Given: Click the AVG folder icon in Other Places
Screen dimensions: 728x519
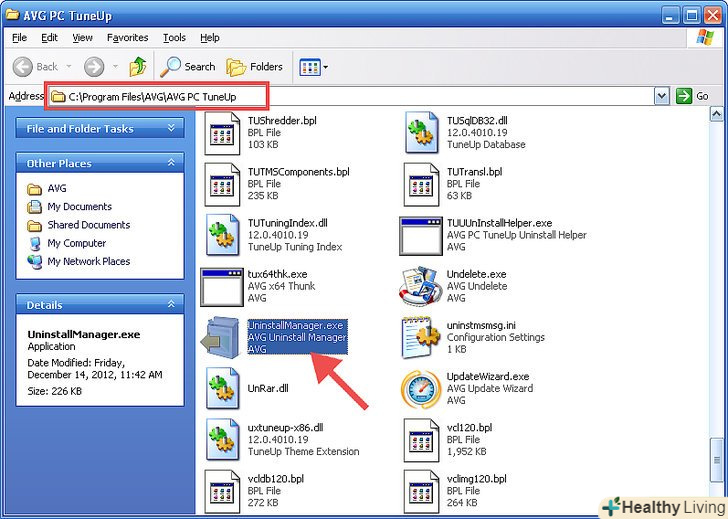Looking at the screenshot, I should tap(34, 189).
